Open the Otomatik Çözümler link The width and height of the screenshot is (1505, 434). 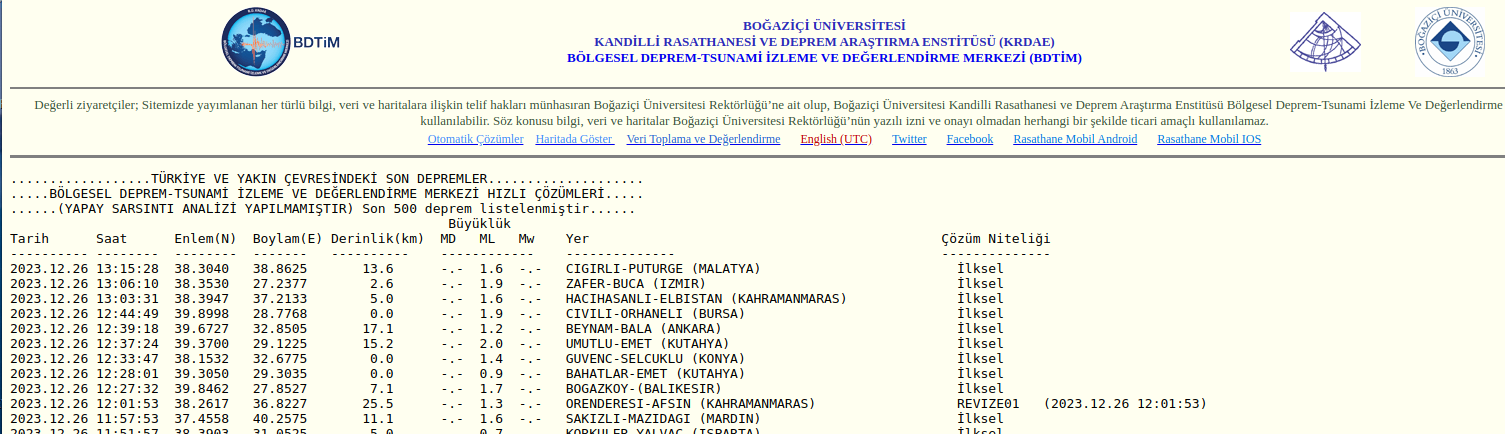click(475, 139)
